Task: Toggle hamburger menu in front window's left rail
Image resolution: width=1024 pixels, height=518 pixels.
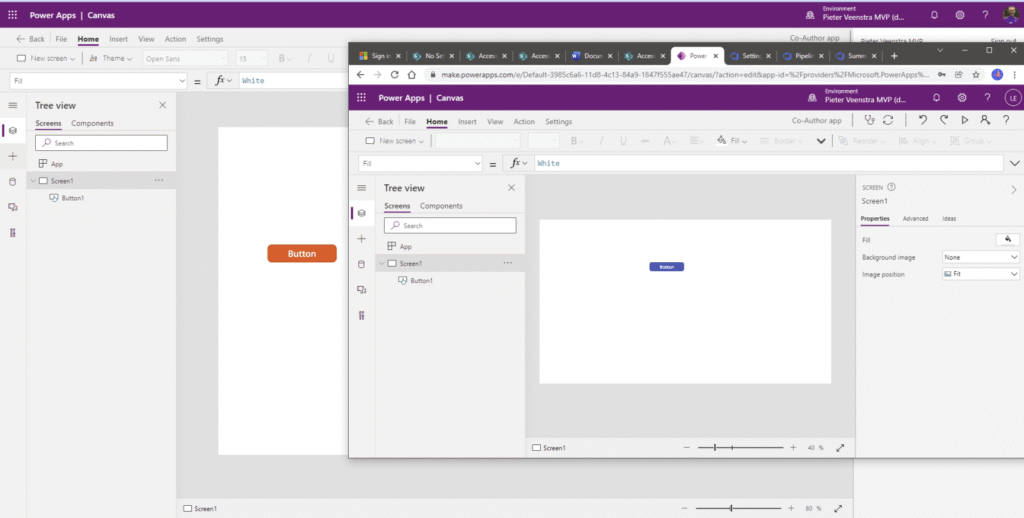Action: click(362, 188)
